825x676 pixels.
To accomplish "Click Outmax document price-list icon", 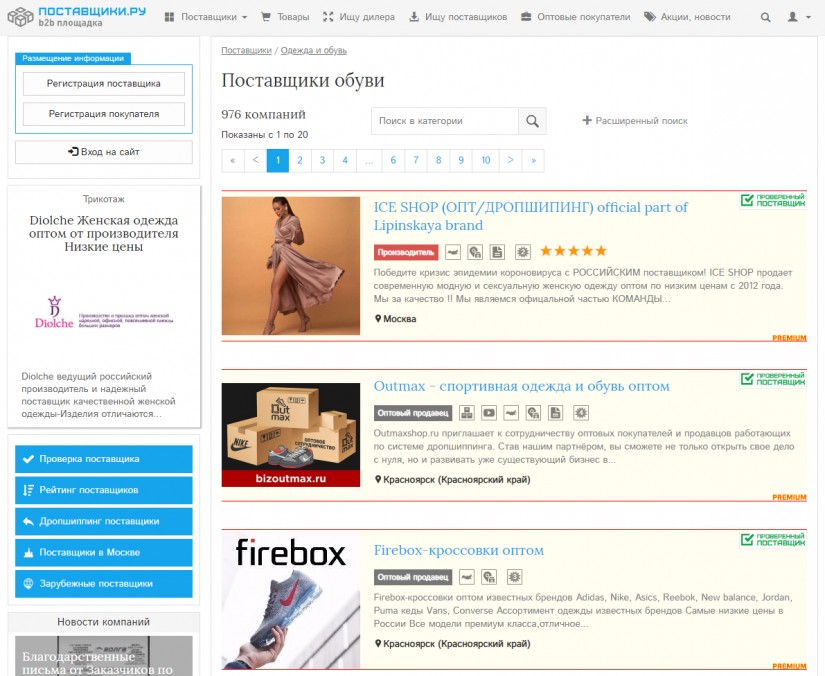I will 556,413.
